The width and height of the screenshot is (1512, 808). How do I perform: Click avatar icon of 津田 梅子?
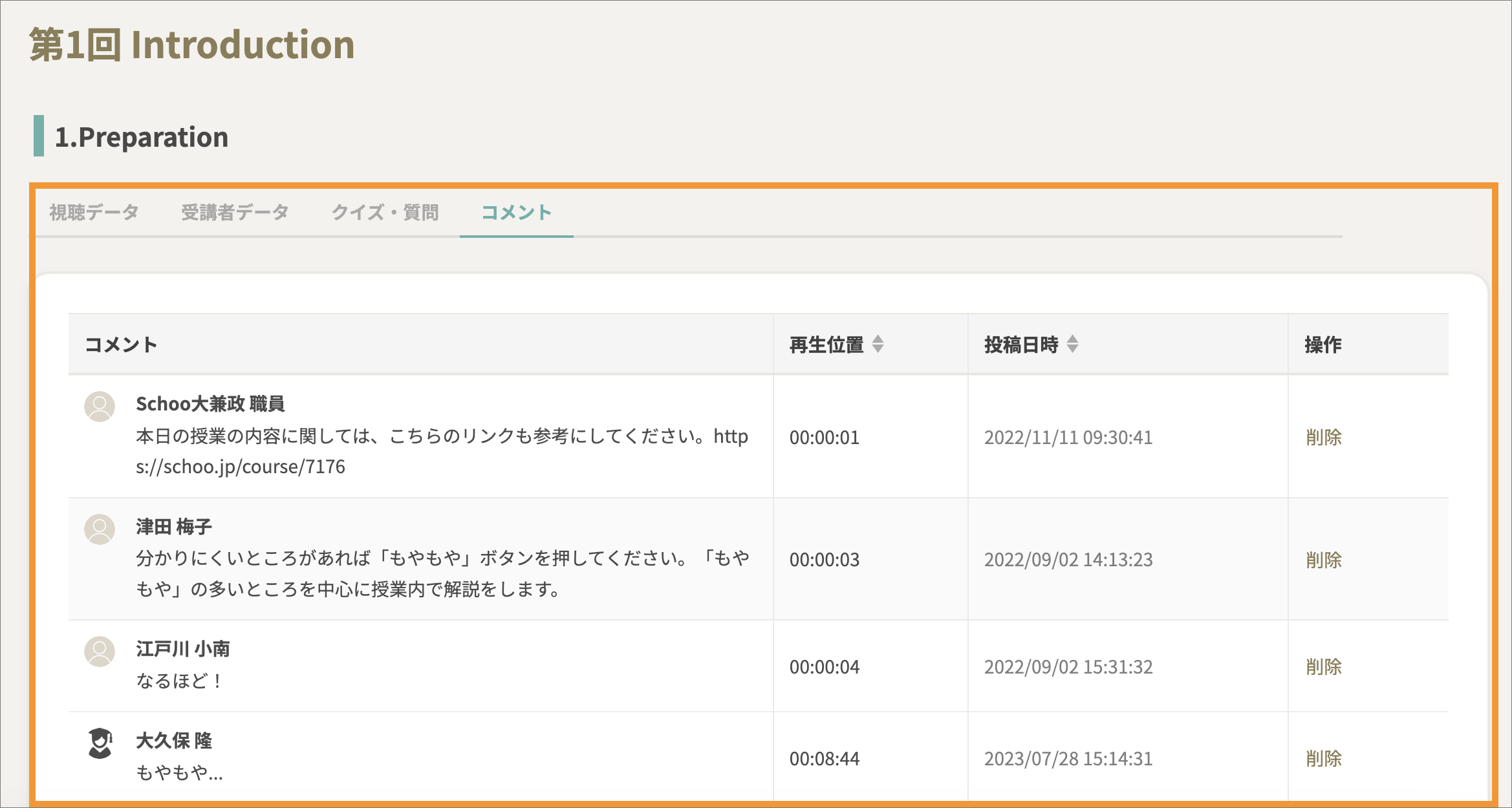coord(100,529)
